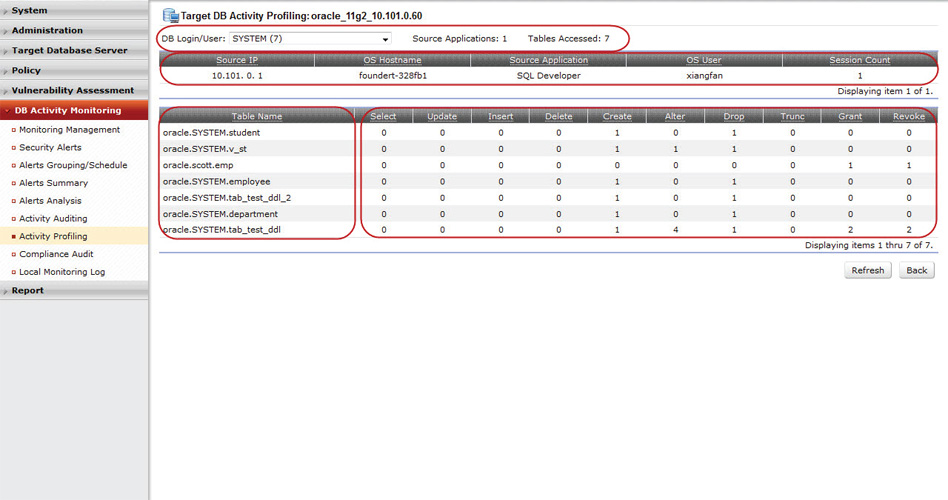Click the Back button
This screenshot has height=500, width=948.
(x=917, y=270)
